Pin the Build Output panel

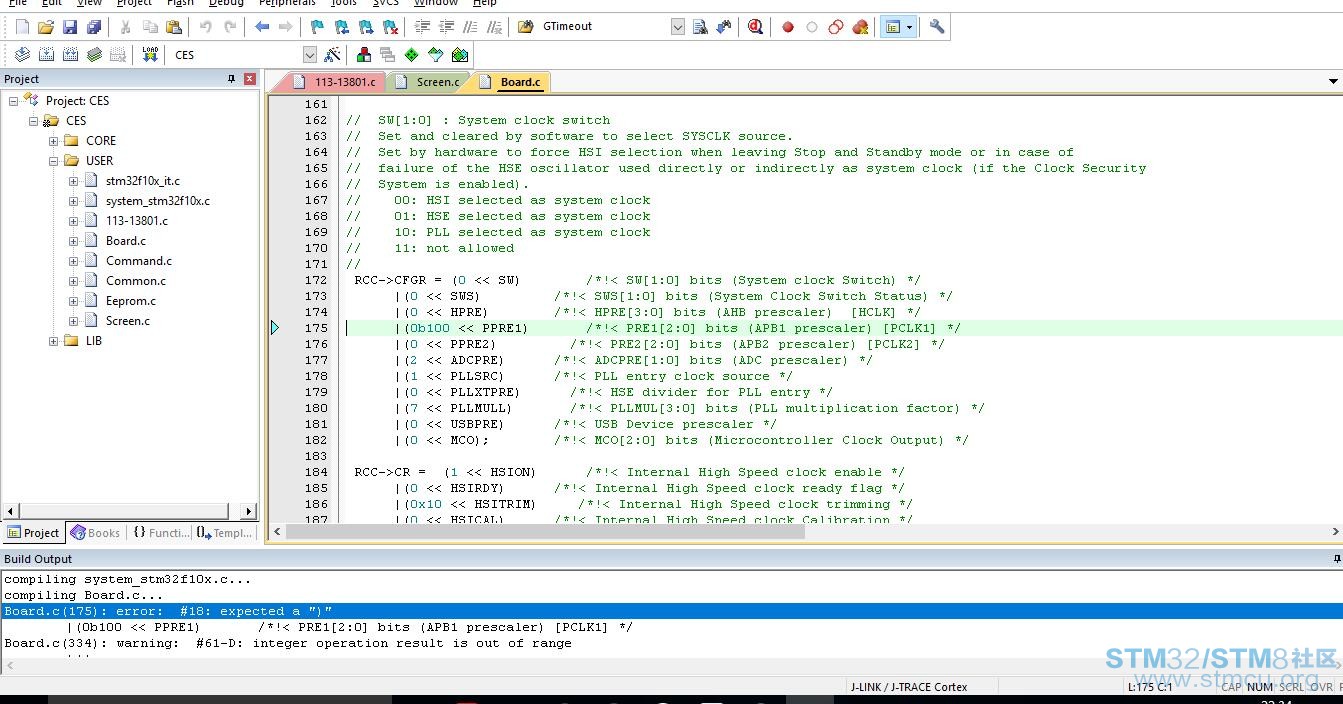[x=1336, y=559]
